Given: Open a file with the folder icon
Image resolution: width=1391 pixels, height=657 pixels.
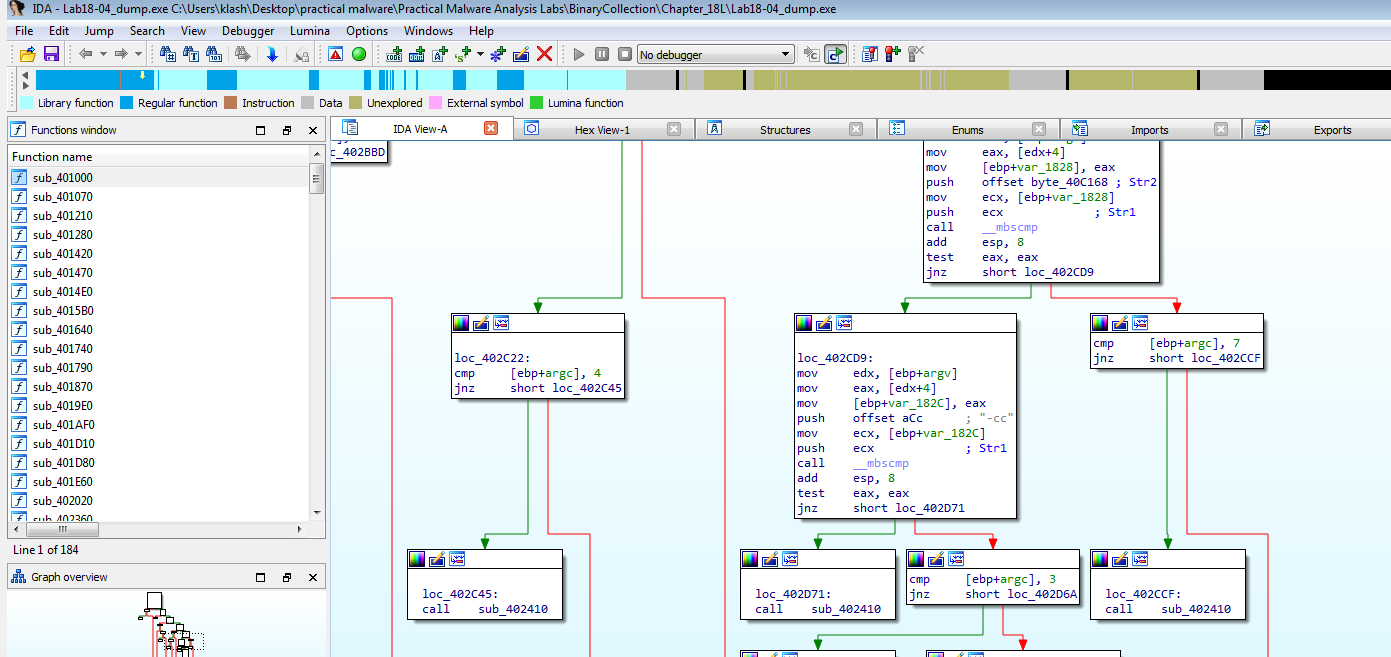Looking at the screenshot, I should click(x=27, y=54).
